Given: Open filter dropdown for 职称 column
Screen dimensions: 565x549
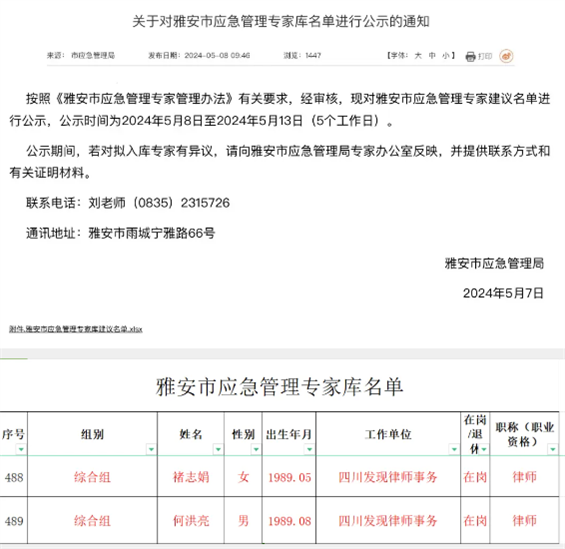Looking at the screenshot, I should pyautogui.click(x=553, y=449).
